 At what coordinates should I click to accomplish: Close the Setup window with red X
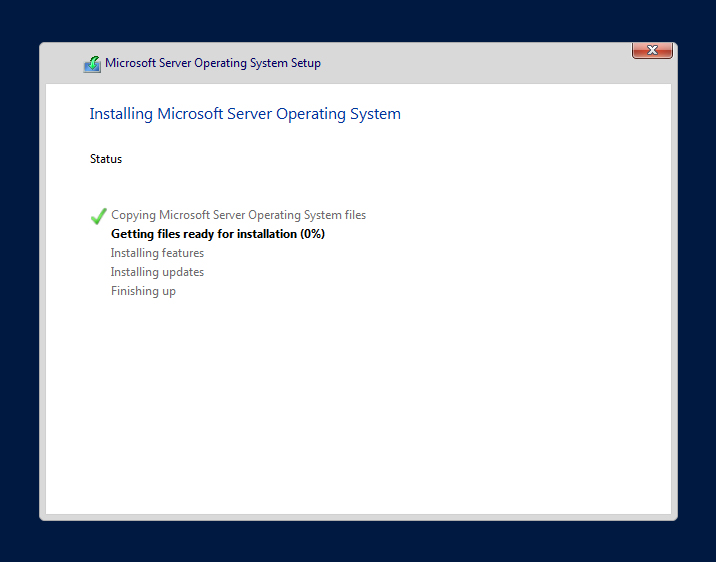coord(652,50)
